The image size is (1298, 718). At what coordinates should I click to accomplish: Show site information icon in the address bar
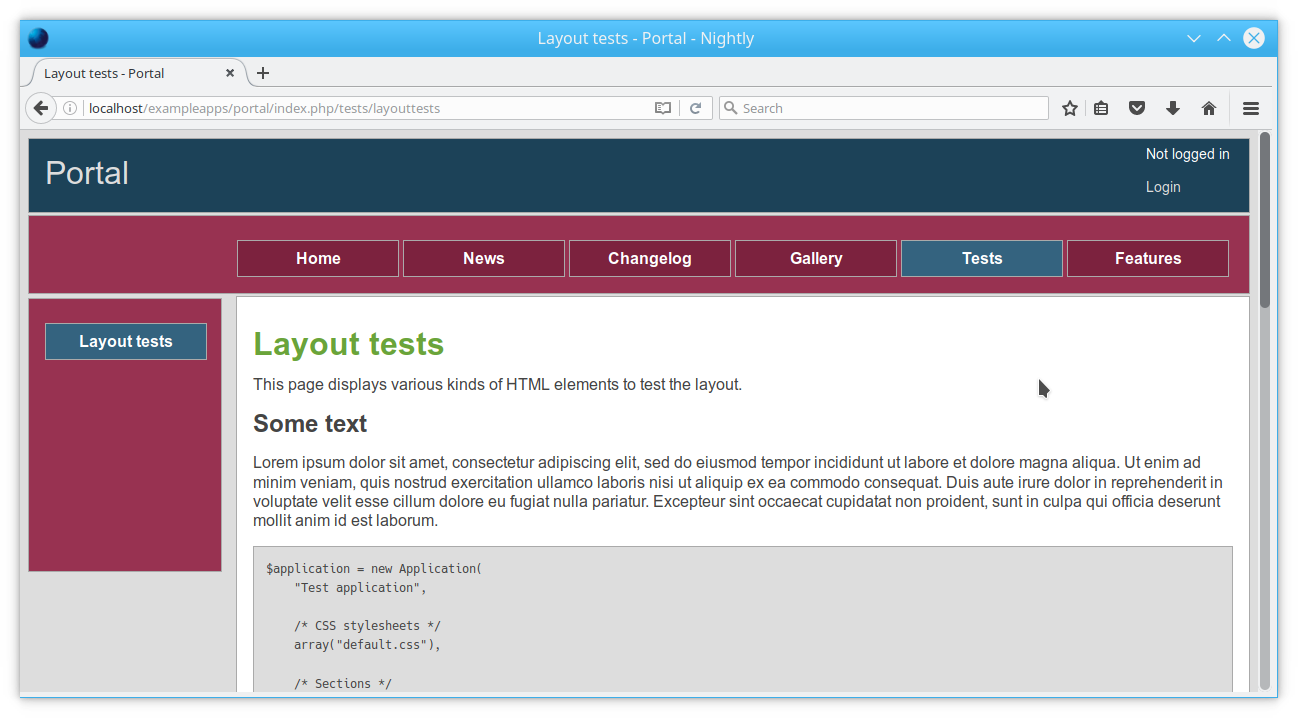pos(71,108)
